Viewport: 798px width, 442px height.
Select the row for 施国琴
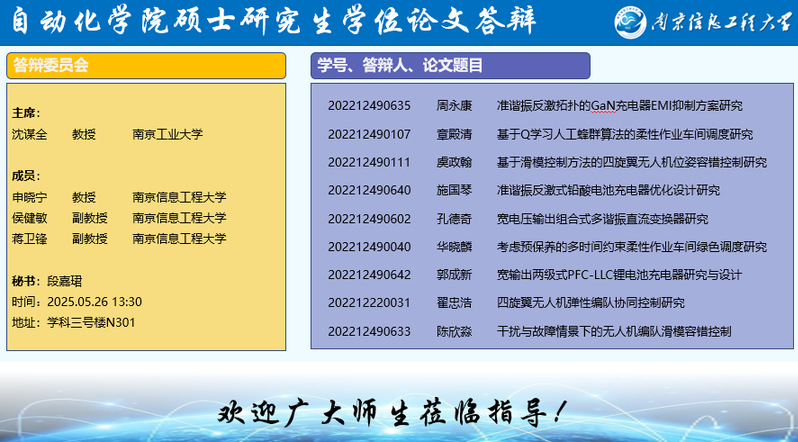(453, 190)
